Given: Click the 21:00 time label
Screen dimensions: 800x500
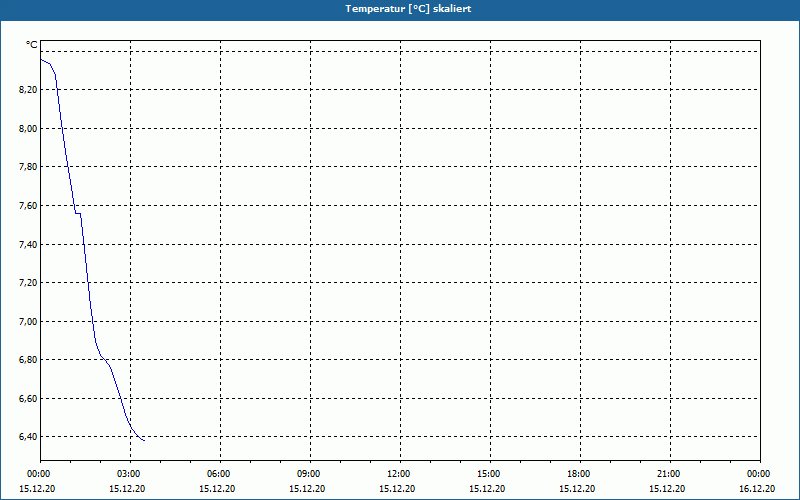Looking at the screenshot, I should [x=669, y=474].
